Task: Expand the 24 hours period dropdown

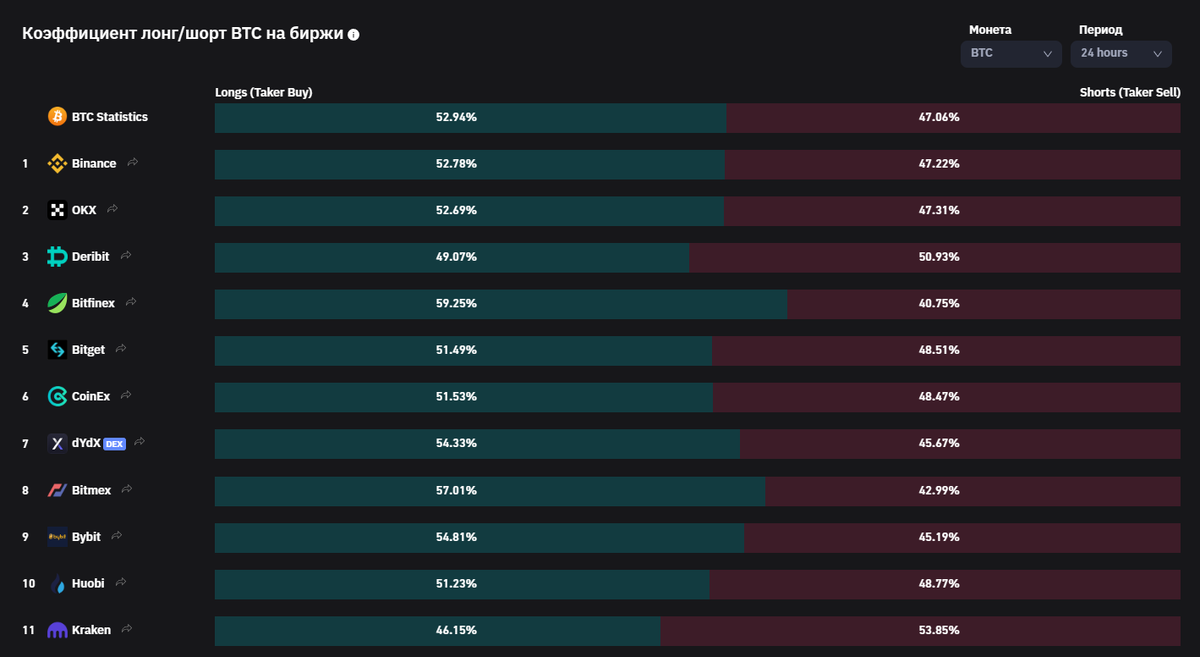Action: tap(1120, 53)
